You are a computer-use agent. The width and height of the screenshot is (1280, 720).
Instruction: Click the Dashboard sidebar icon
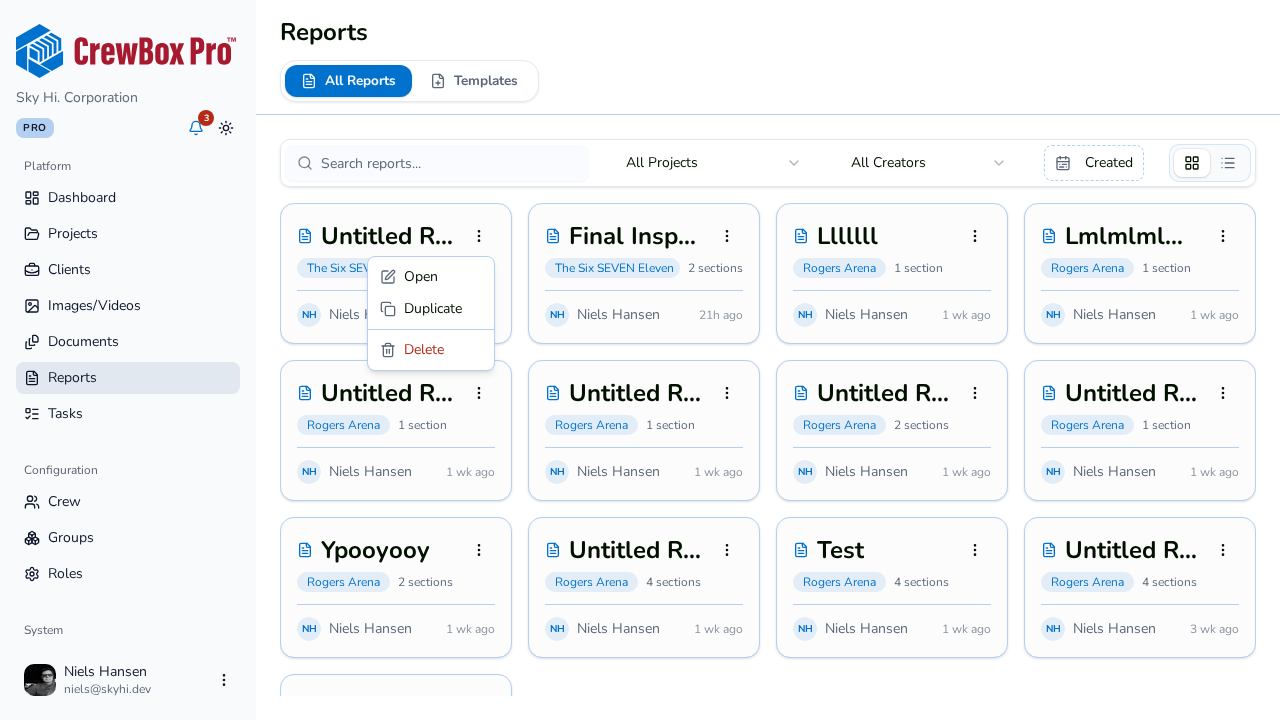(x=32, y=198)
